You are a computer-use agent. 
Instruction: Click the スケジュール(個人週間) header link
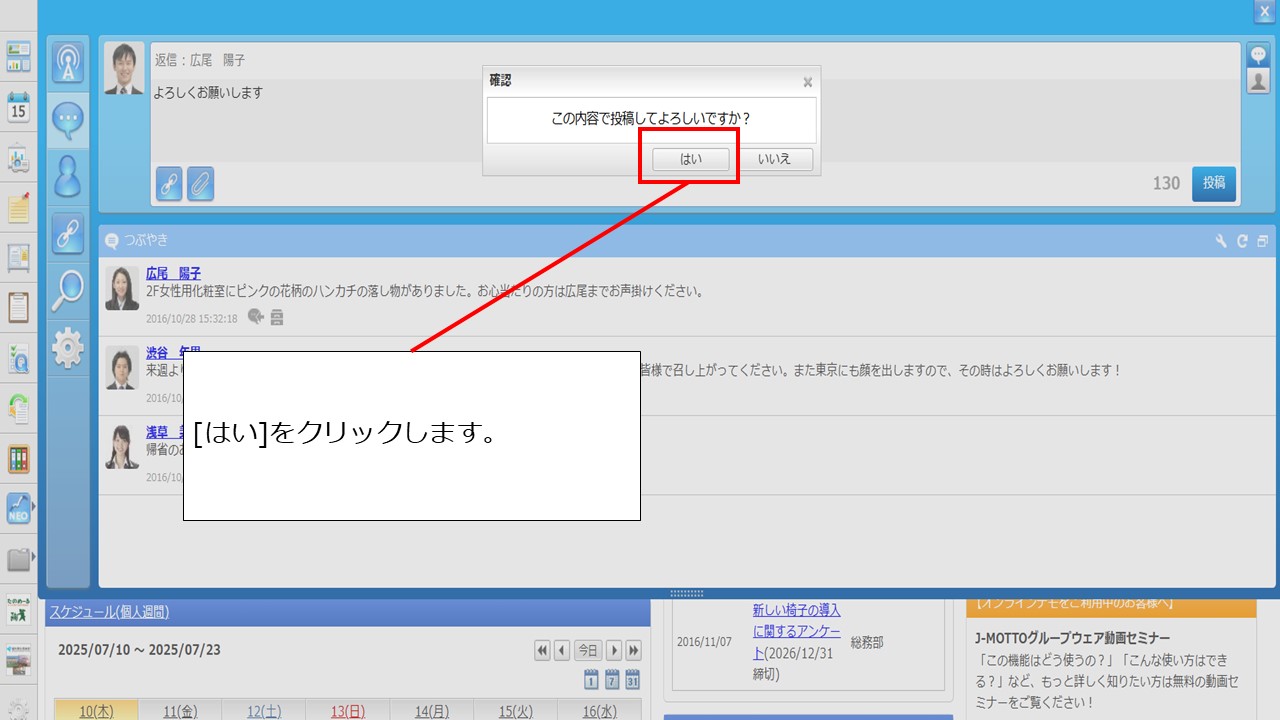tap(109, 612)
